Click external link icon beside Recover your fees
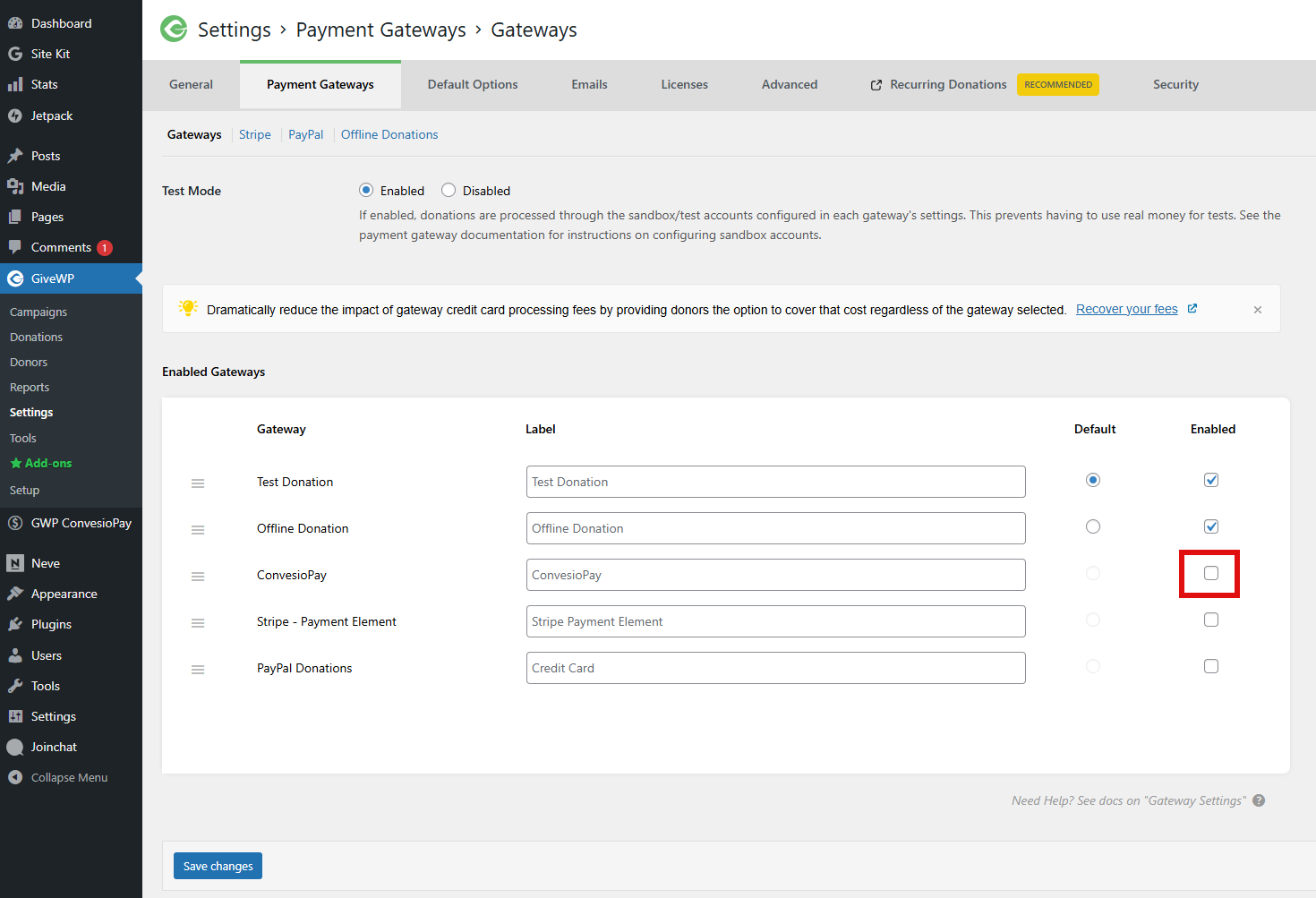Viewport: 1316px width, 898px height. point(1192,309)
